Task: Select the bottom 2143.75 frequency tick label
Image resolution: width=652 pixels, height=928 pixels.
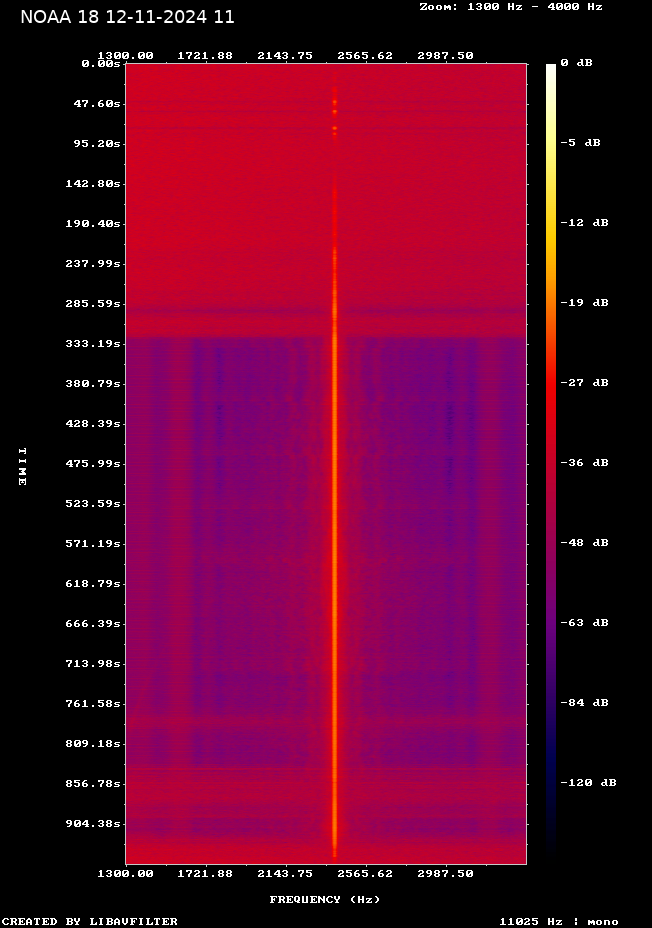Action: 286,873
